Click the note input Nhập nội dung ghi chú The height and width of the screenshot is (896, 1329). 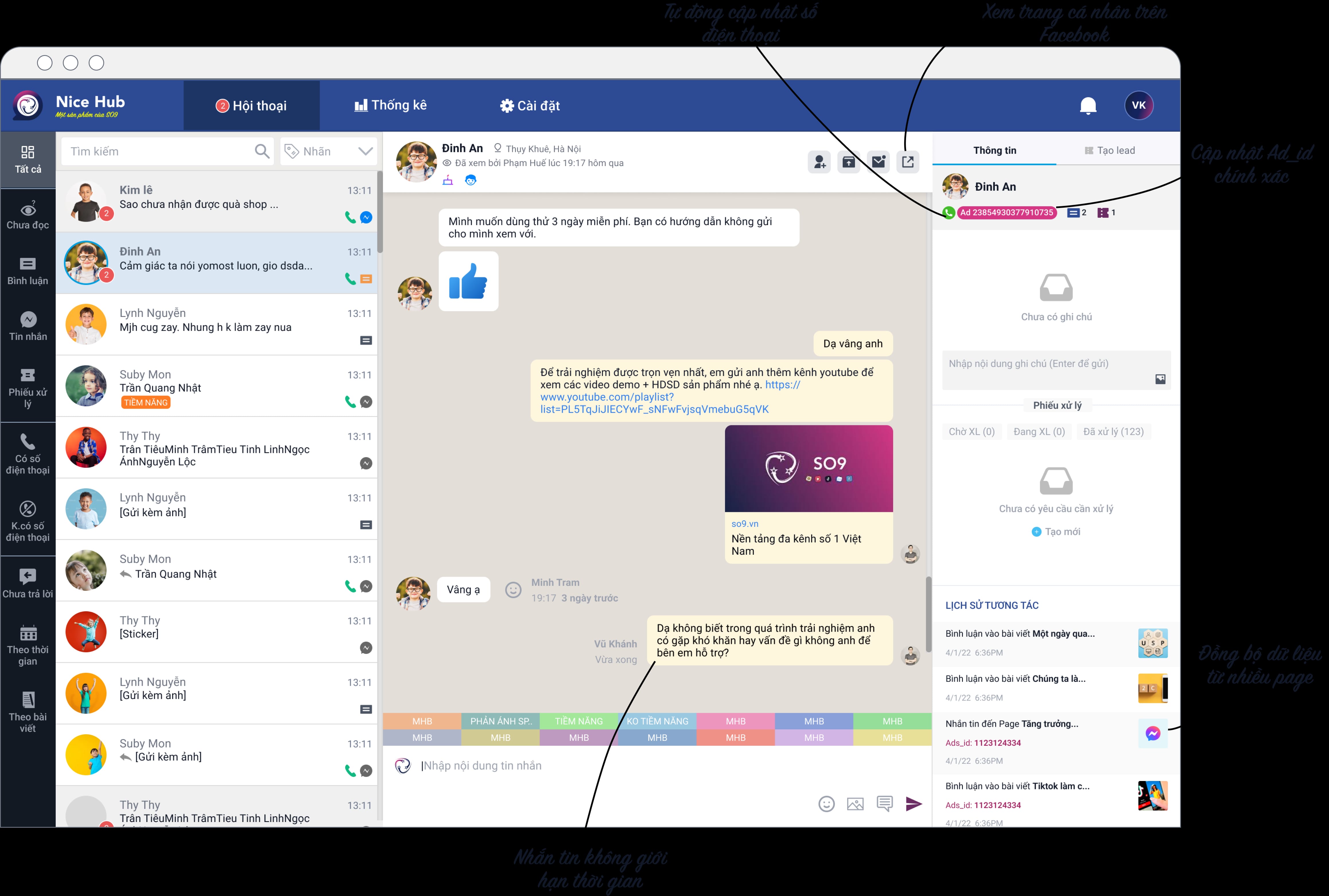pos(1056,370)
